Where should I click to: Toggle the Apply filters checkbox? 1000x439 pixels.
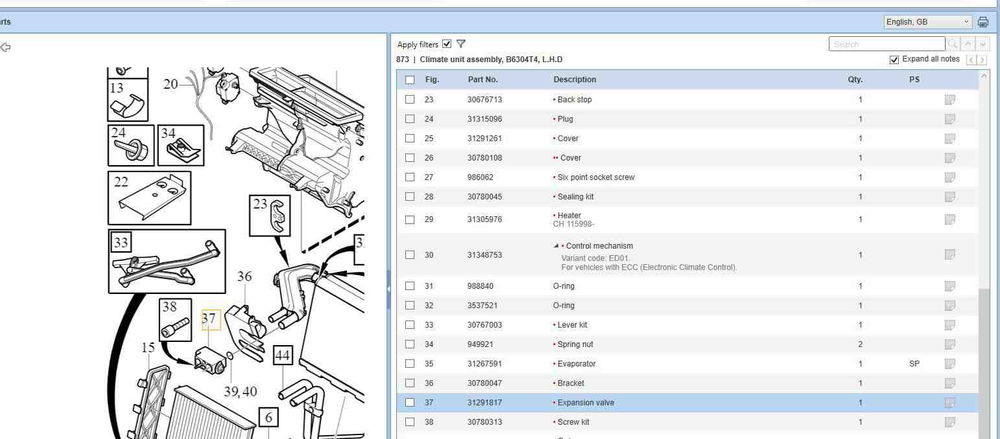(447, 44)
